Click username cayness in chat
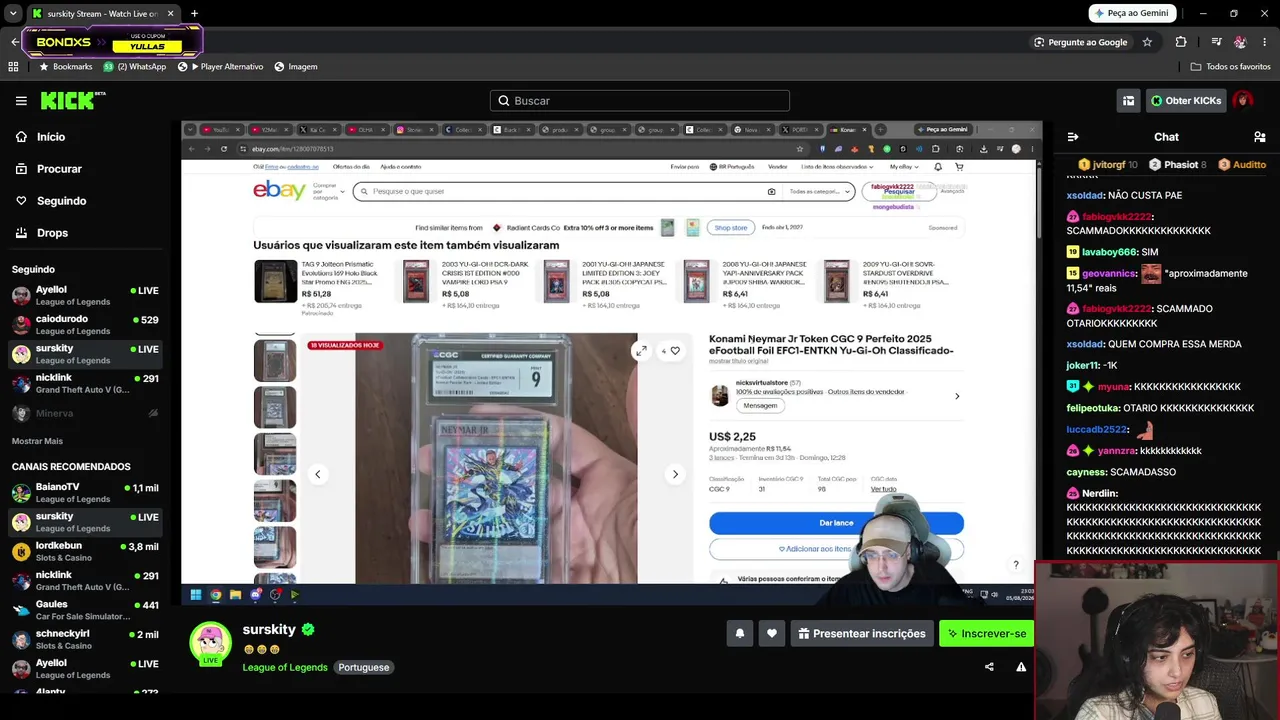This screenshot has width=1280, height=720. (1087, 472)
